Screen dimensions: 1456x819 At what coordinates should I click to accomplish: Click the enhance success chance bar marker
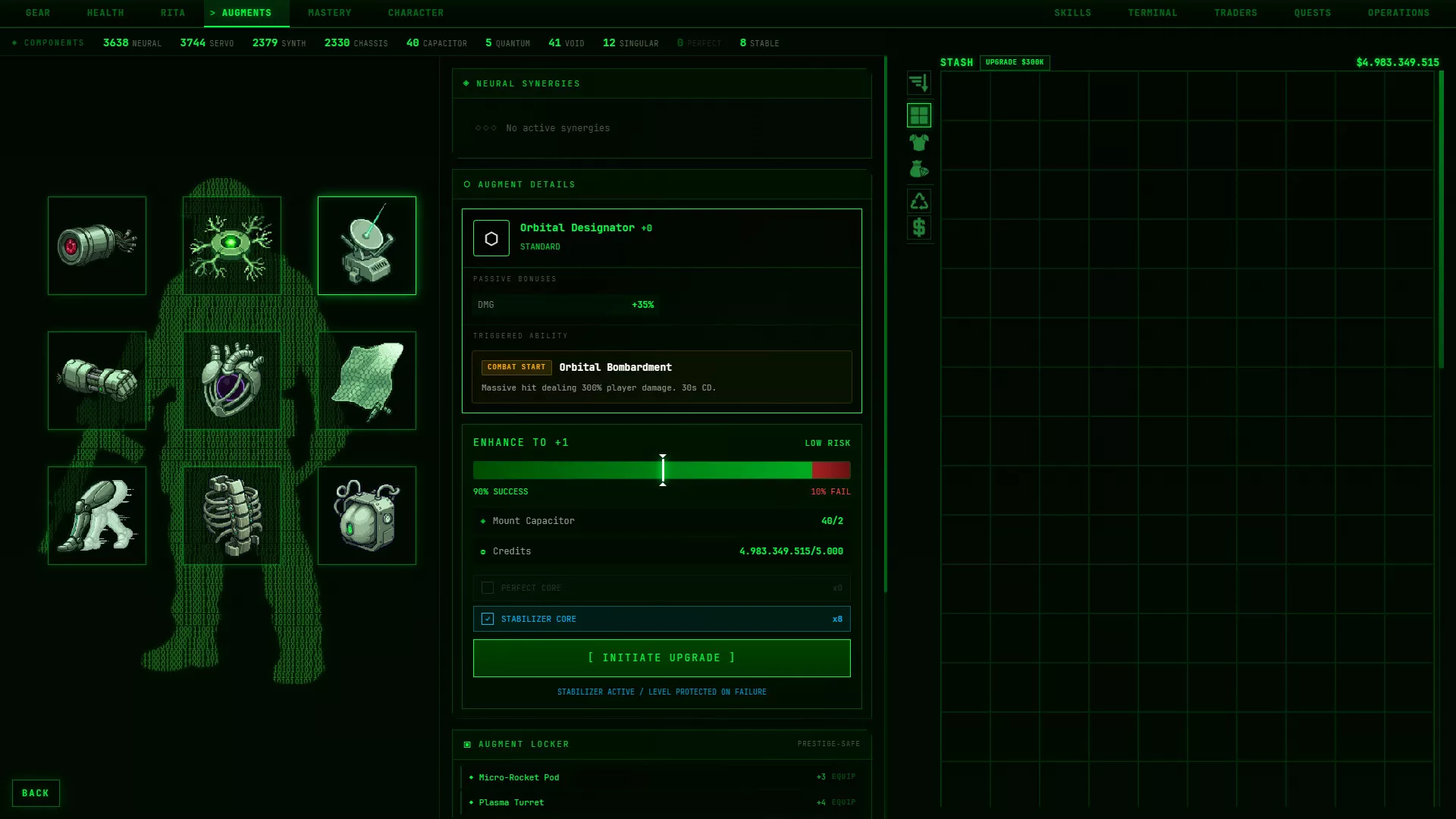663,470
